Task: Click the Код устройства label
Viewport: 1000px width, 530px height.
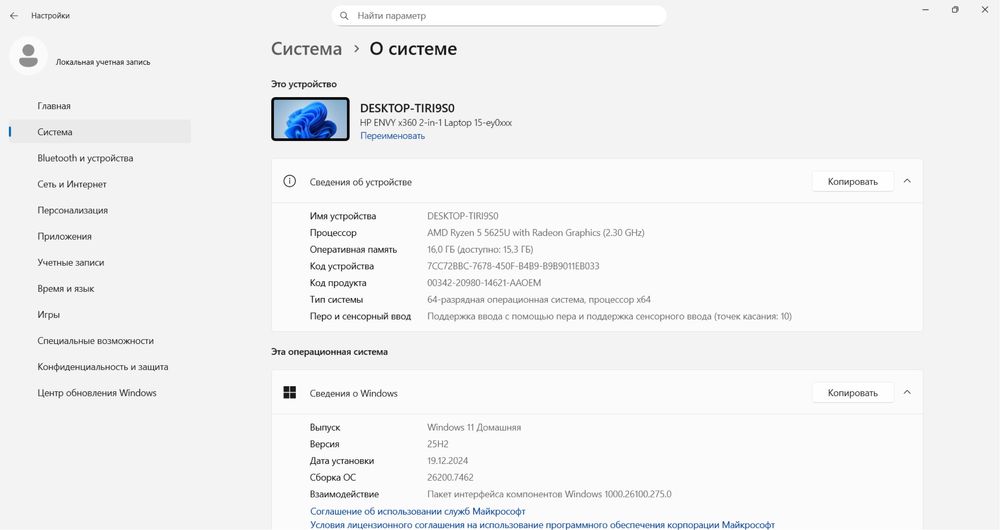Action: pyautogui.click(x=342, y=266)
